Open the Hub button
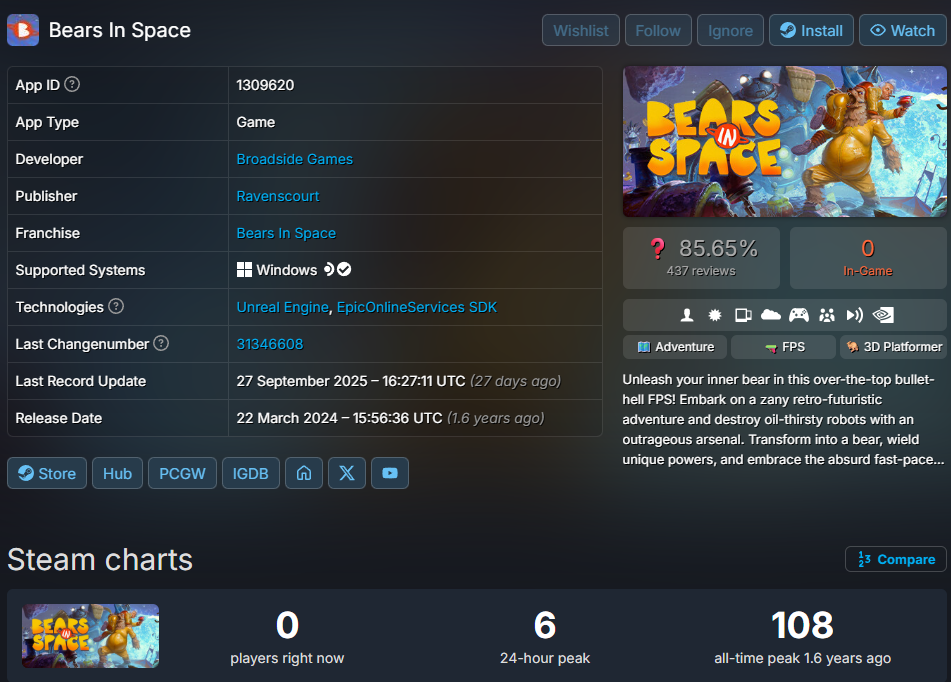This screenshot has height=682, width=951. coord(117,473)
